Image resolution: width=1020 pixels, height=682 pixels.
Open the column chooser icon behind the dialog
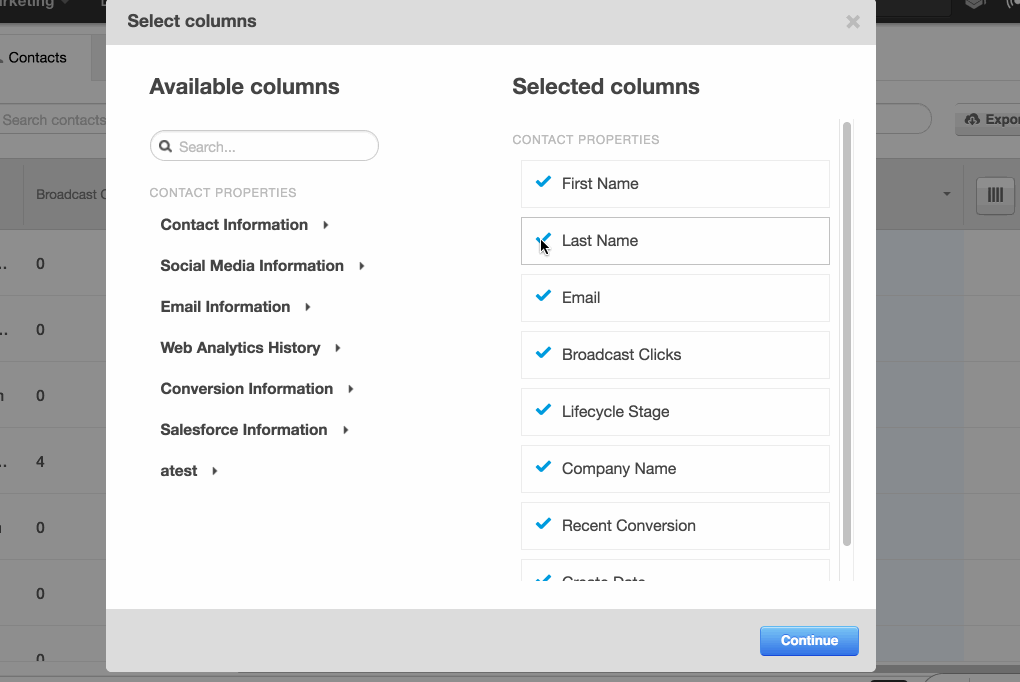[995, 195]
